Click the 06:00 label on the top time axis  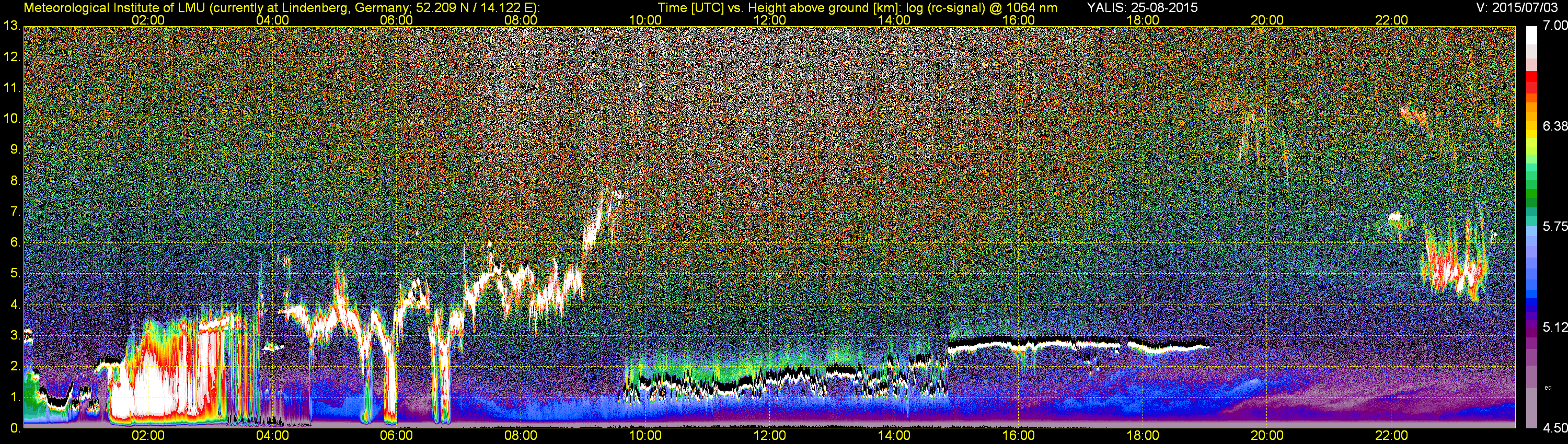396,20
